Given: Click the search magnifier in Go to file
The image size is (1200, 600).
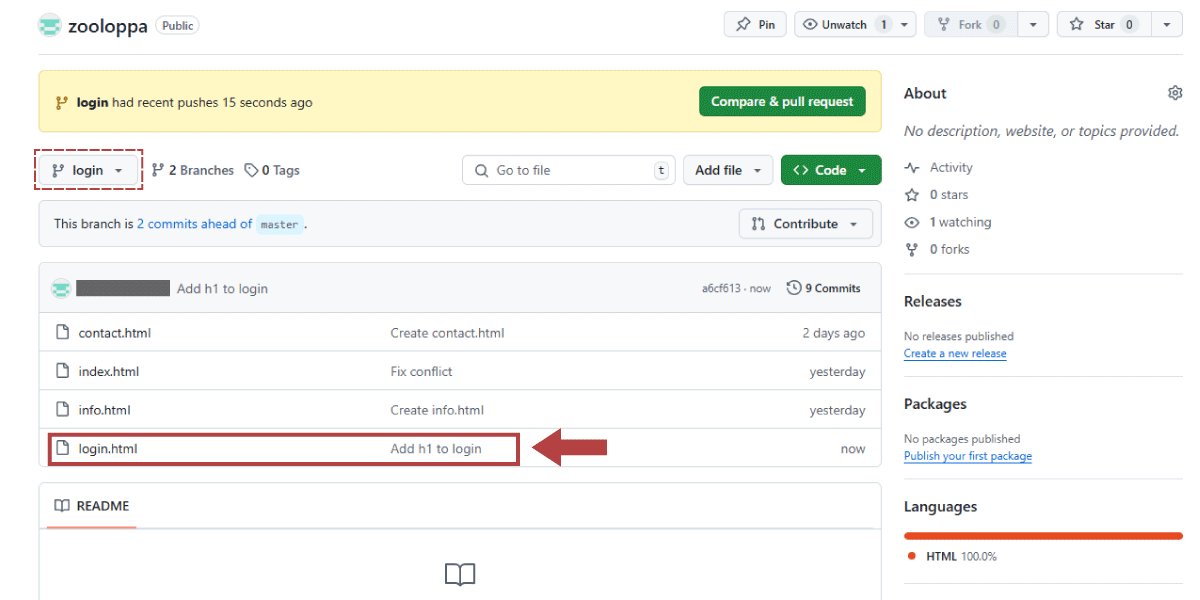Looking at the screenshot, I should click(481, 171).
